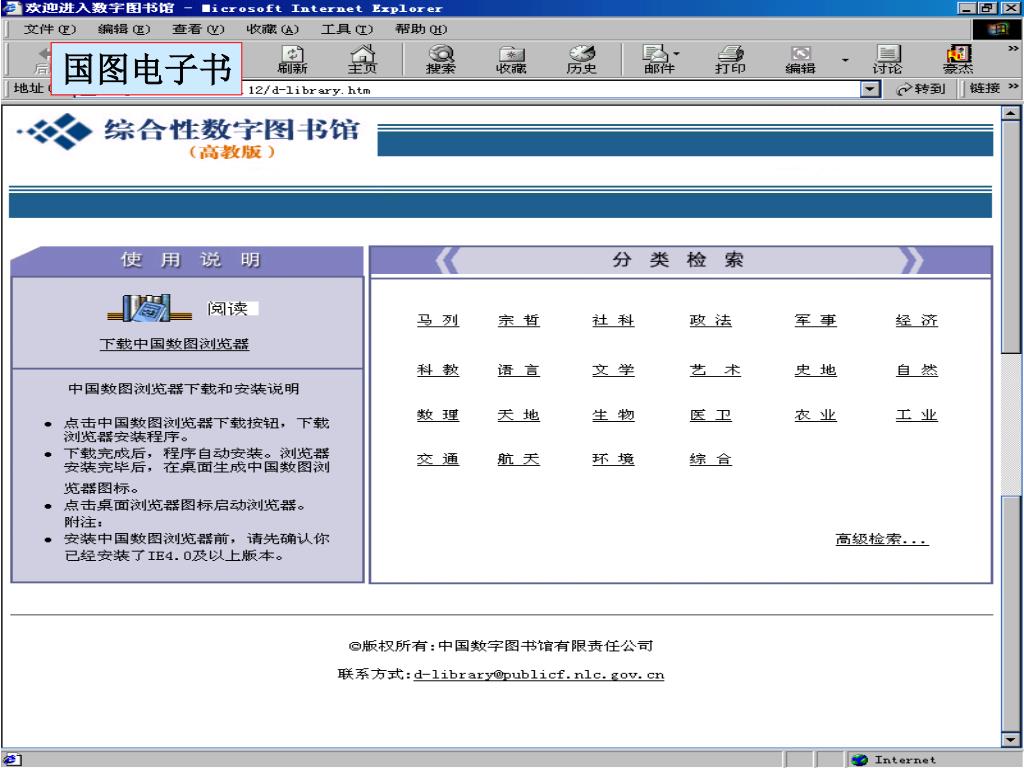Open the 讨论 (Discuss) toolbar icon
Viewport: 1024px width, 768px height.
pos(887,59)
